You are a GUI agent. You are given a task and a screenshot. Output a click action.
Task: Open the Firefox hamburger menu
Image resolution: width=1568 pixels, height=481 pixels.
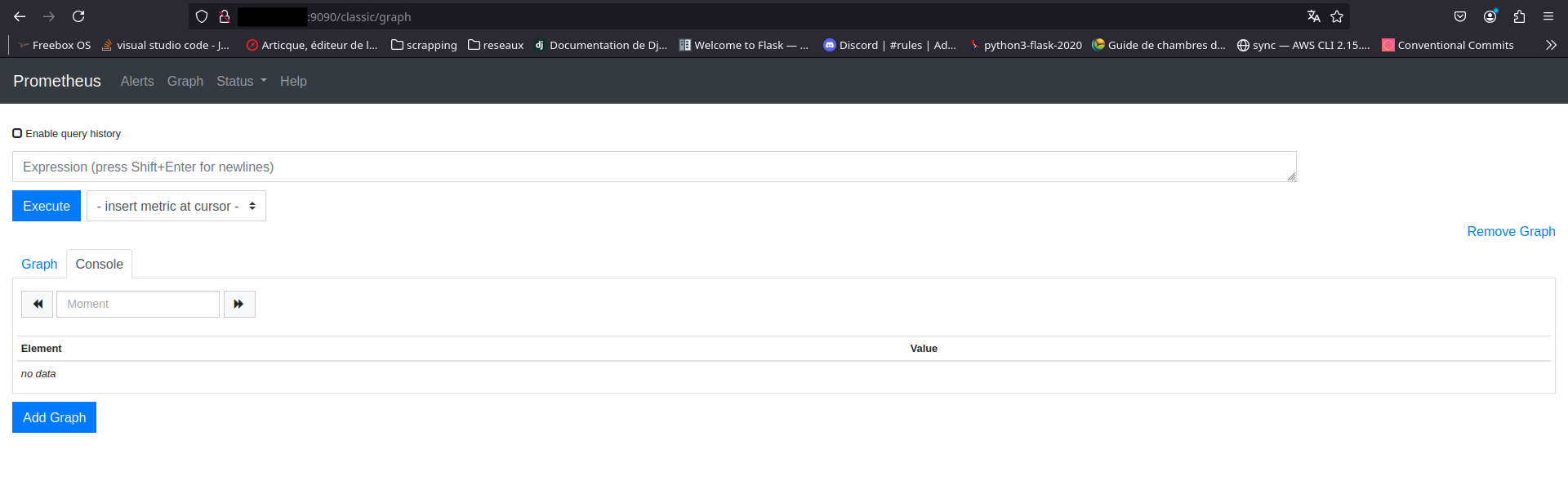coord(1548,16)
